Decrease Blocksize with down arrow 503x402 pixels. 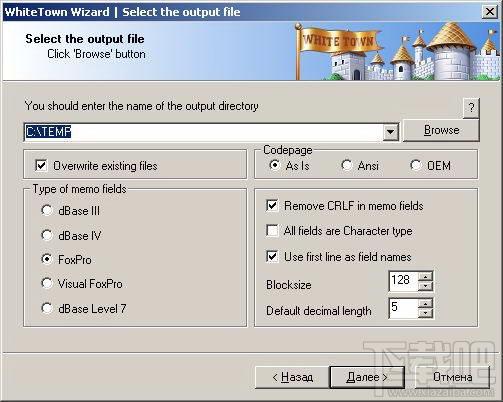(425, 286)
